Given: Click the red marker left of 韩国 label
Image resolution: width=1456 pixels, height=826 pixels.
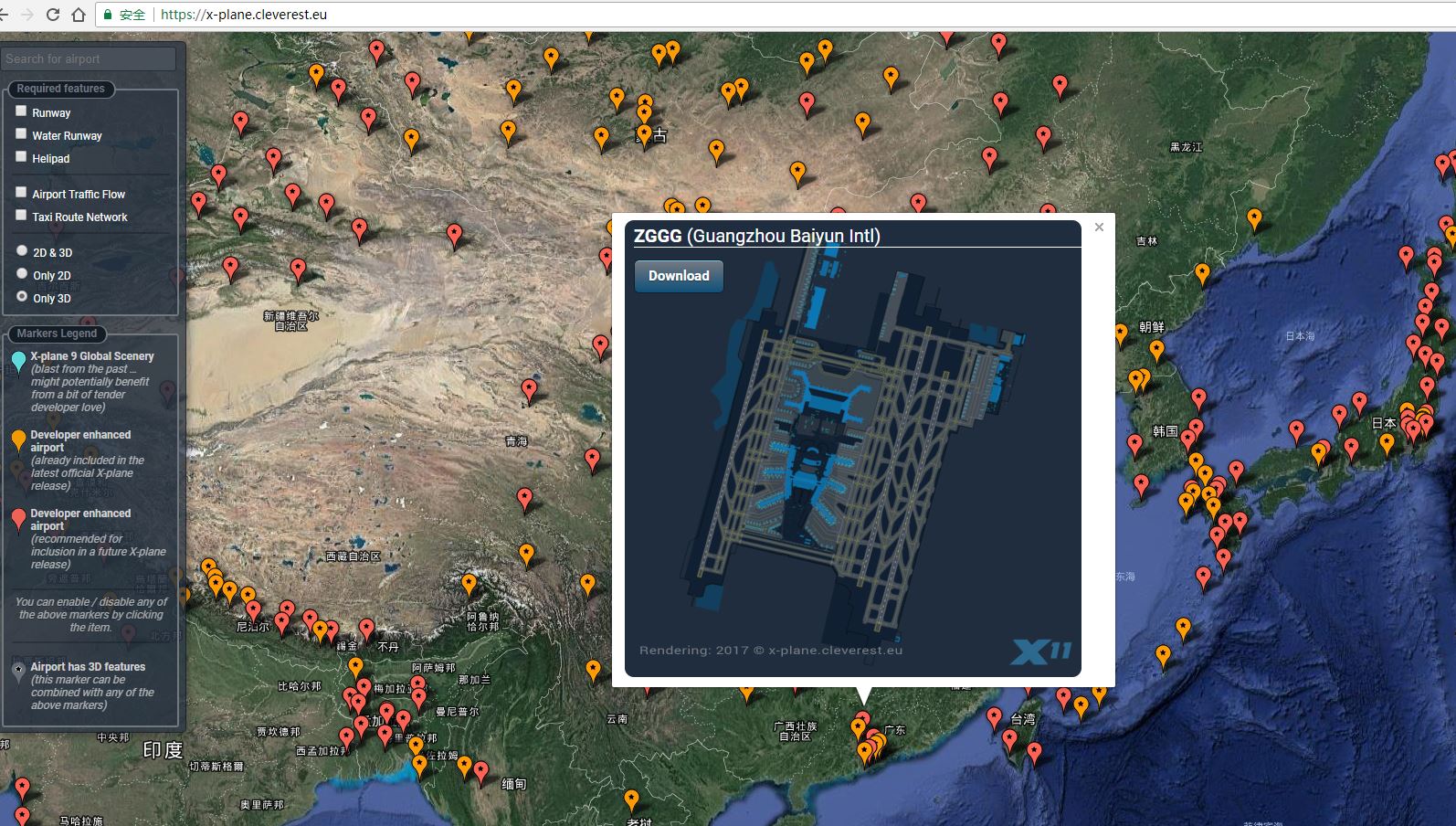Looking at the screenshot, I should [1134, 445].
